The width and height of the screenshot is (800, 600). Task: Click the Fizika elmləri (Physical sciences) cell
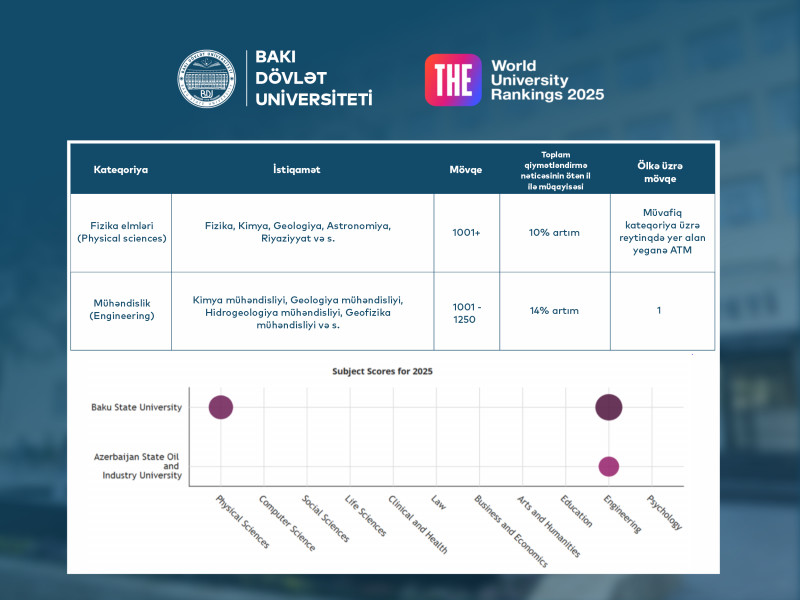[121, 232]
